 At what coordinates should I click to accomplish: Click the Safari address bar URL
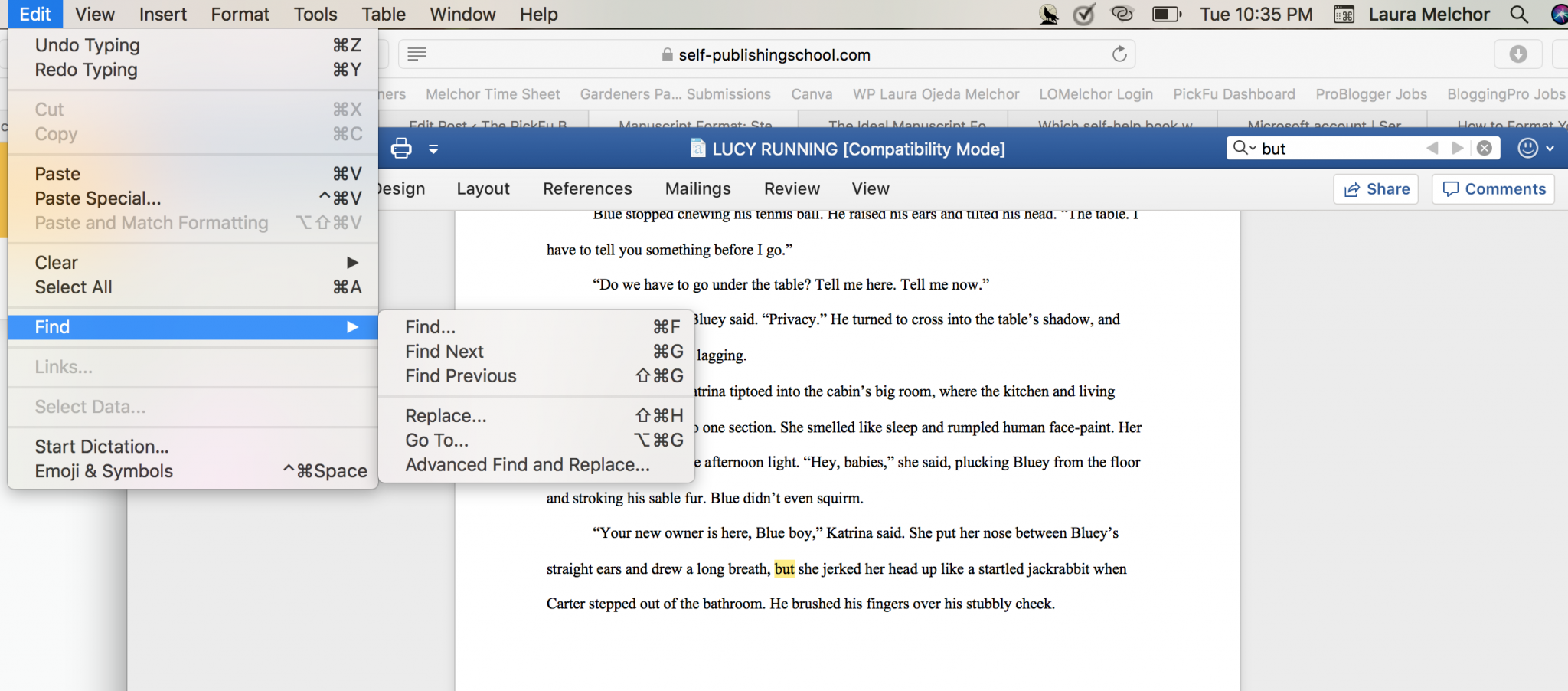coord(773,55)
